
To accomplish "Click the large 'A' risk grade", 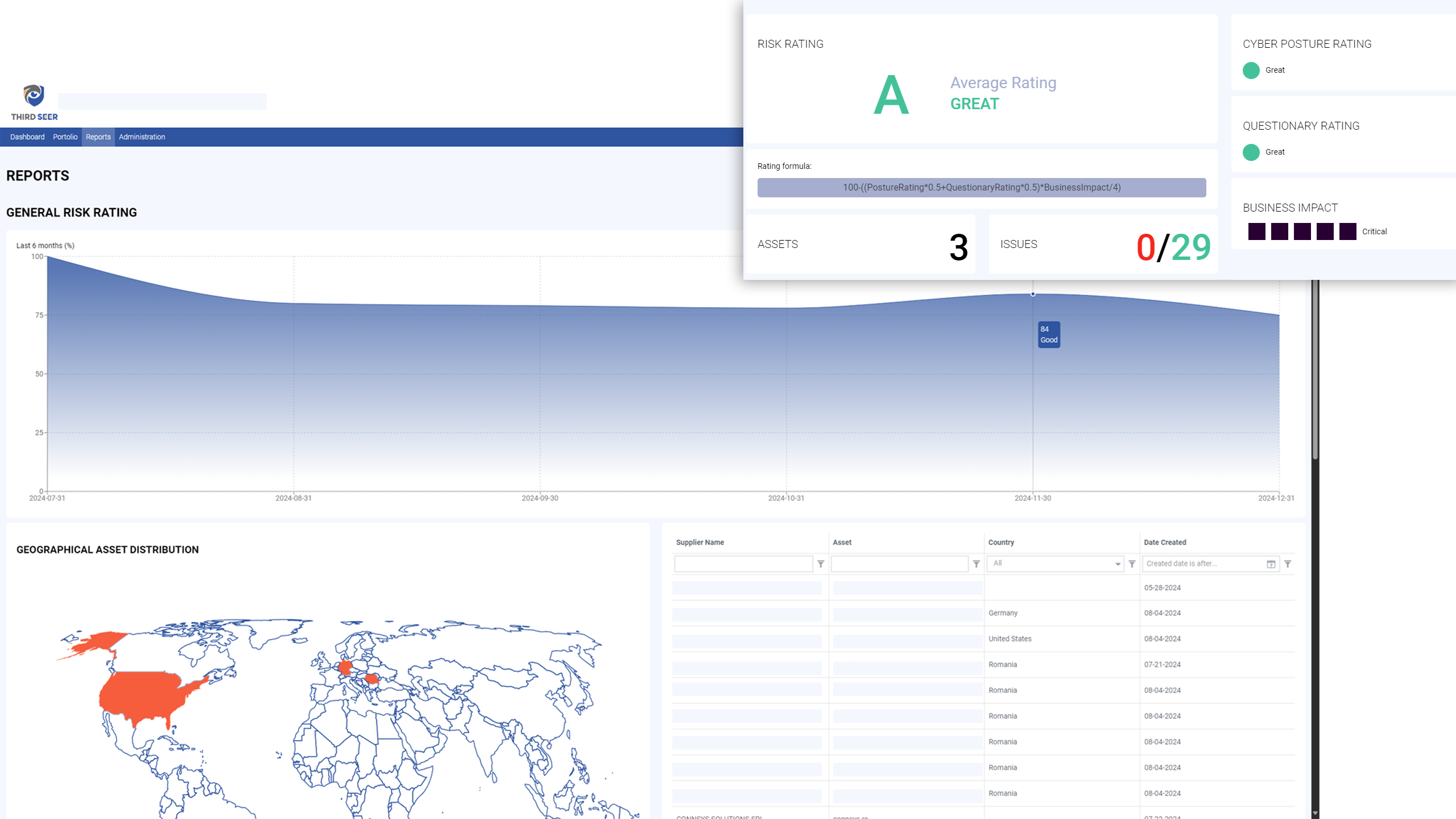I will click(891, 95).
